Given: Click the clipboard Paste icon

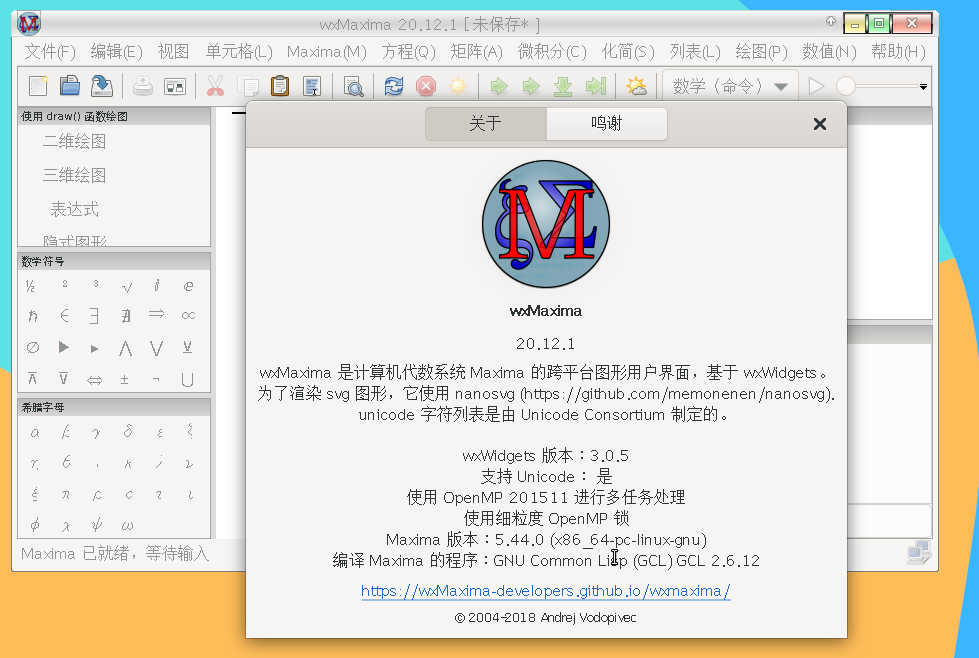Looking at the screenshot, I should [280, 86].
